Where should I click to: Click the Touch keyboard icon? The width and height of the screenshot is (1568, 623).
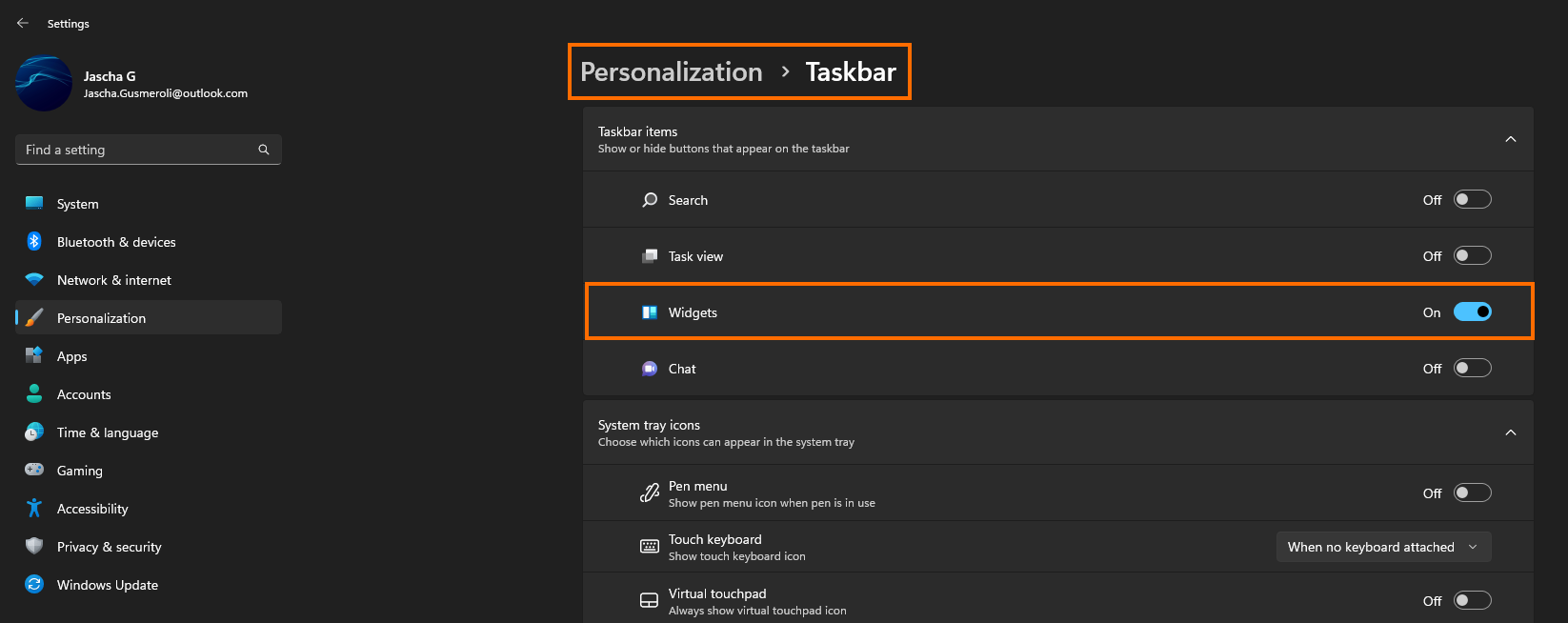[650, 547]
